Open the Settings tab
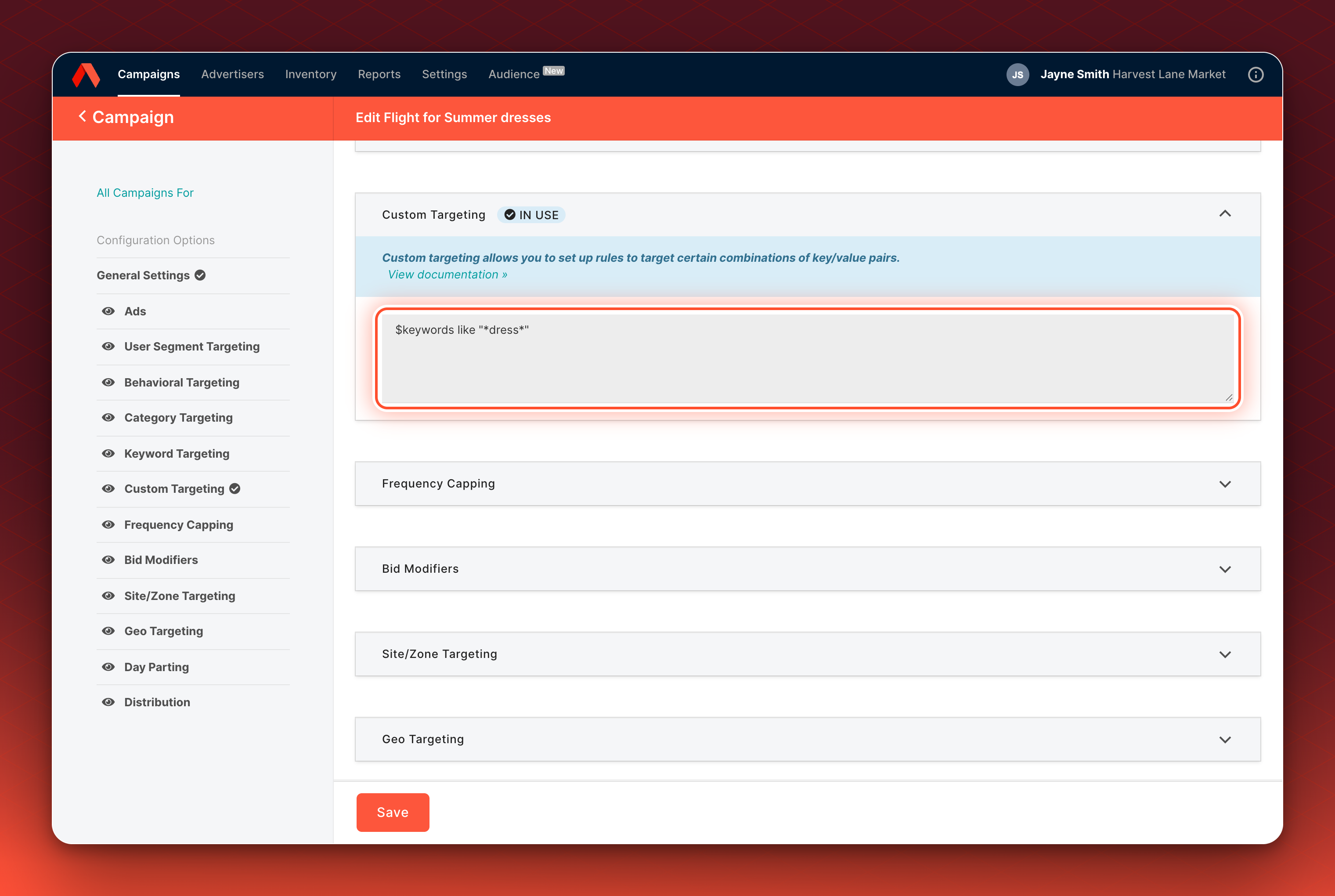 [444, 74]
